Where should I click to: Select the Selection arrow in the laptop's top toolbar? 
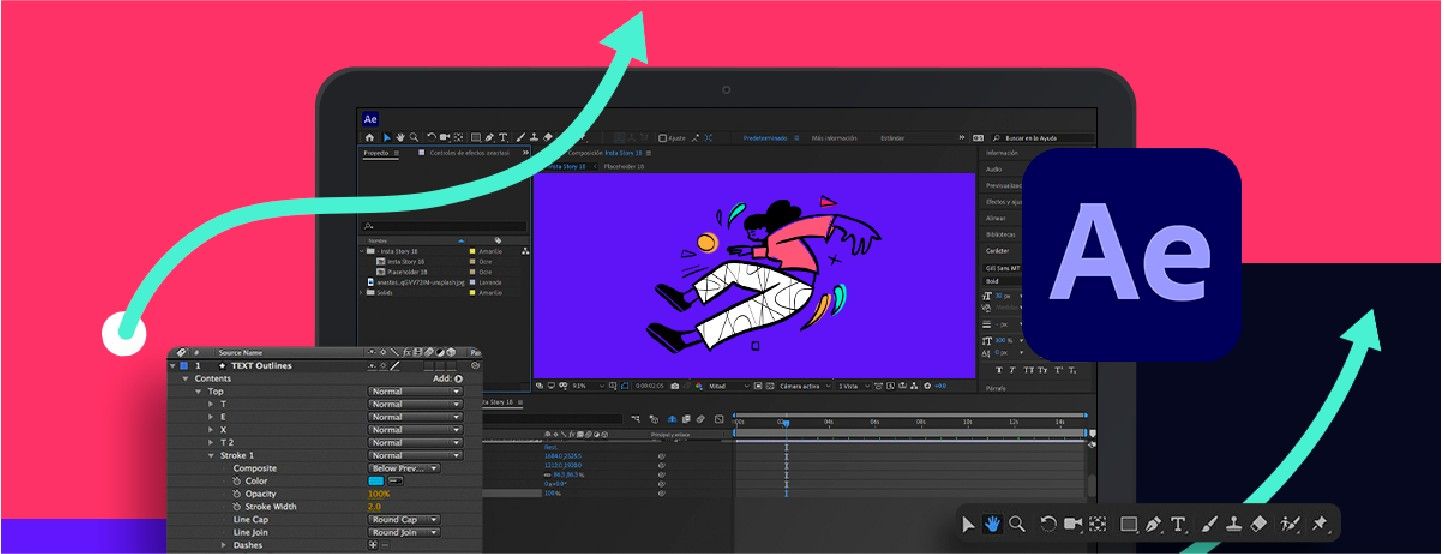tap(387, 137)
